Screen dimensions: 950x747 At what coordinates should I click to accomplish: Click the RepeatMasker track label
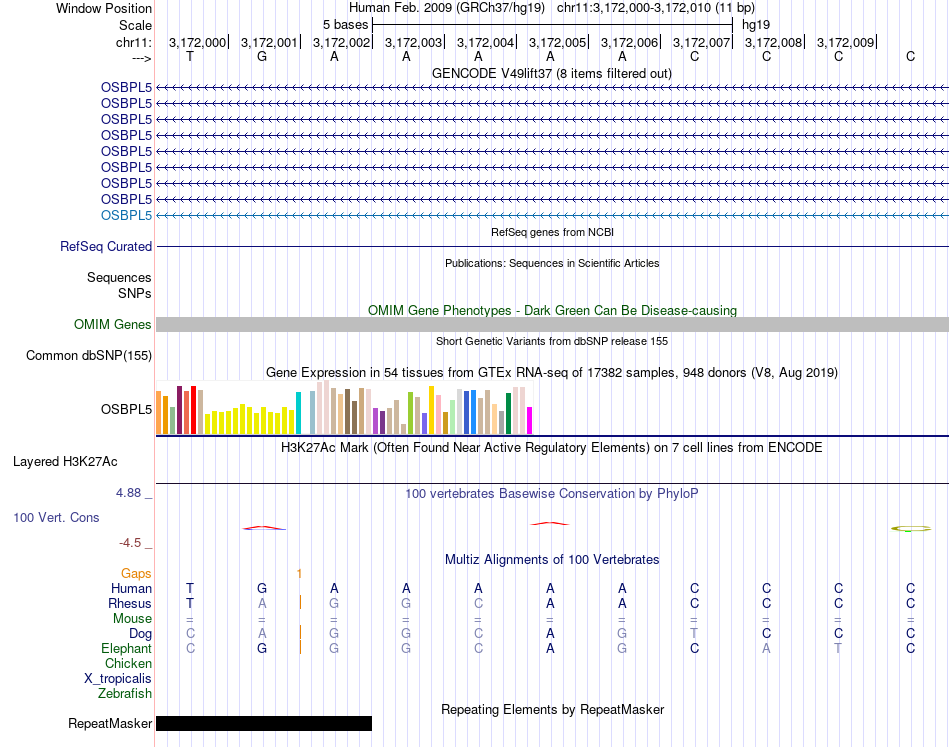coord(110,723)
